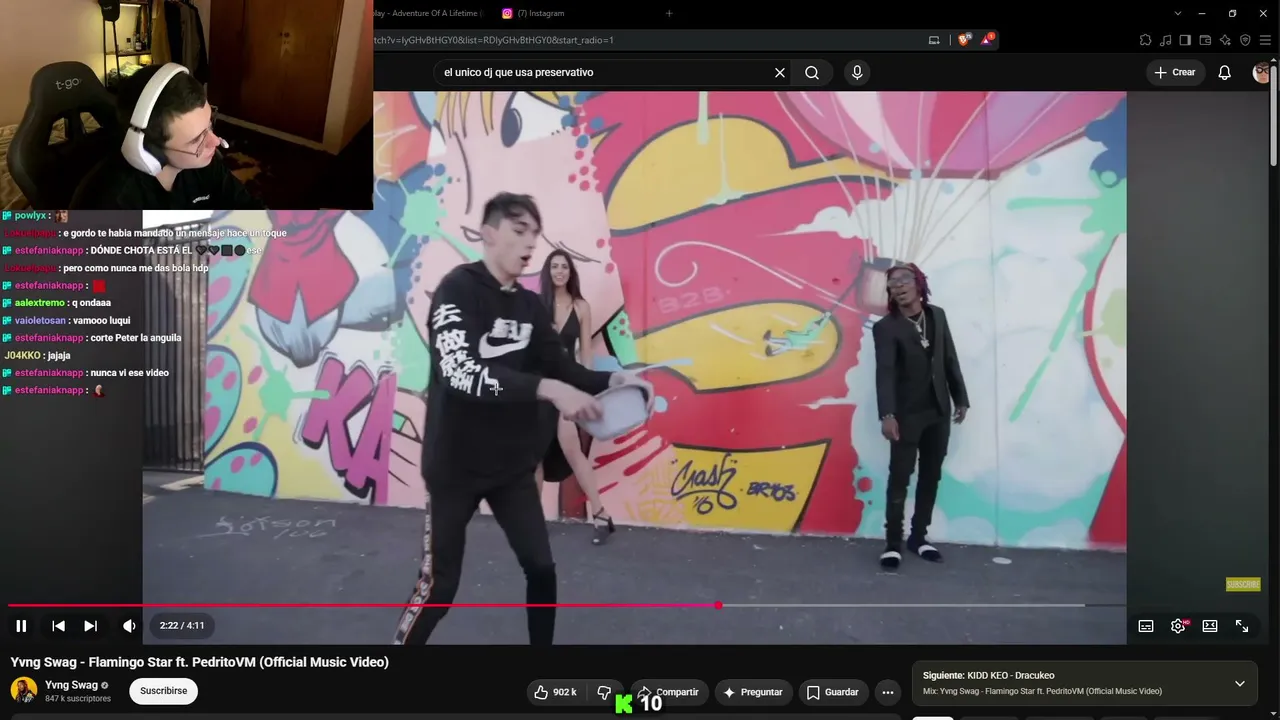Click chat username 'aalextremo'
This screenshot has width=1280, height=720.
(40, 303)
